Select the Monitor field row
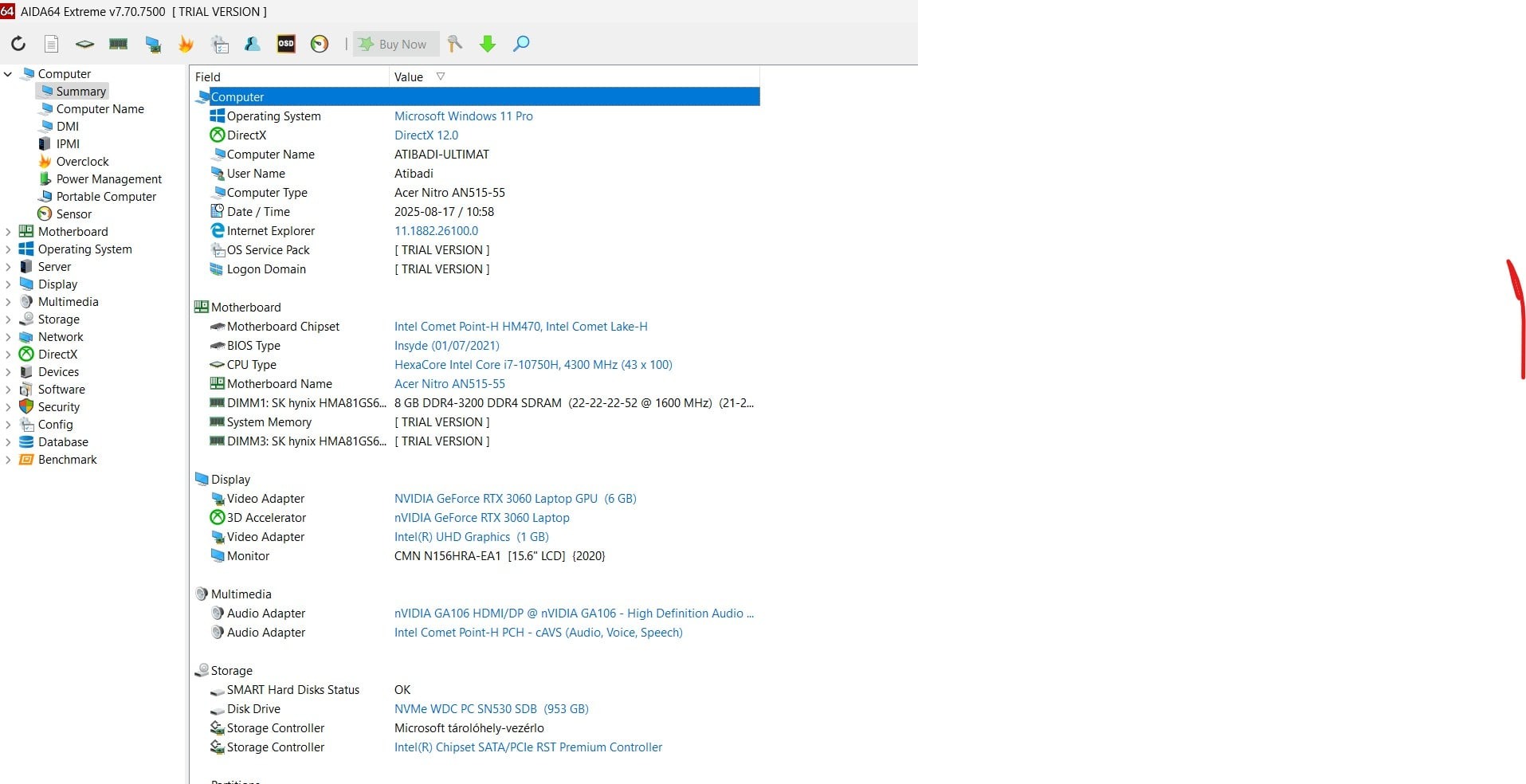This screenshot has height=784, width=1526. coord(477,556)
